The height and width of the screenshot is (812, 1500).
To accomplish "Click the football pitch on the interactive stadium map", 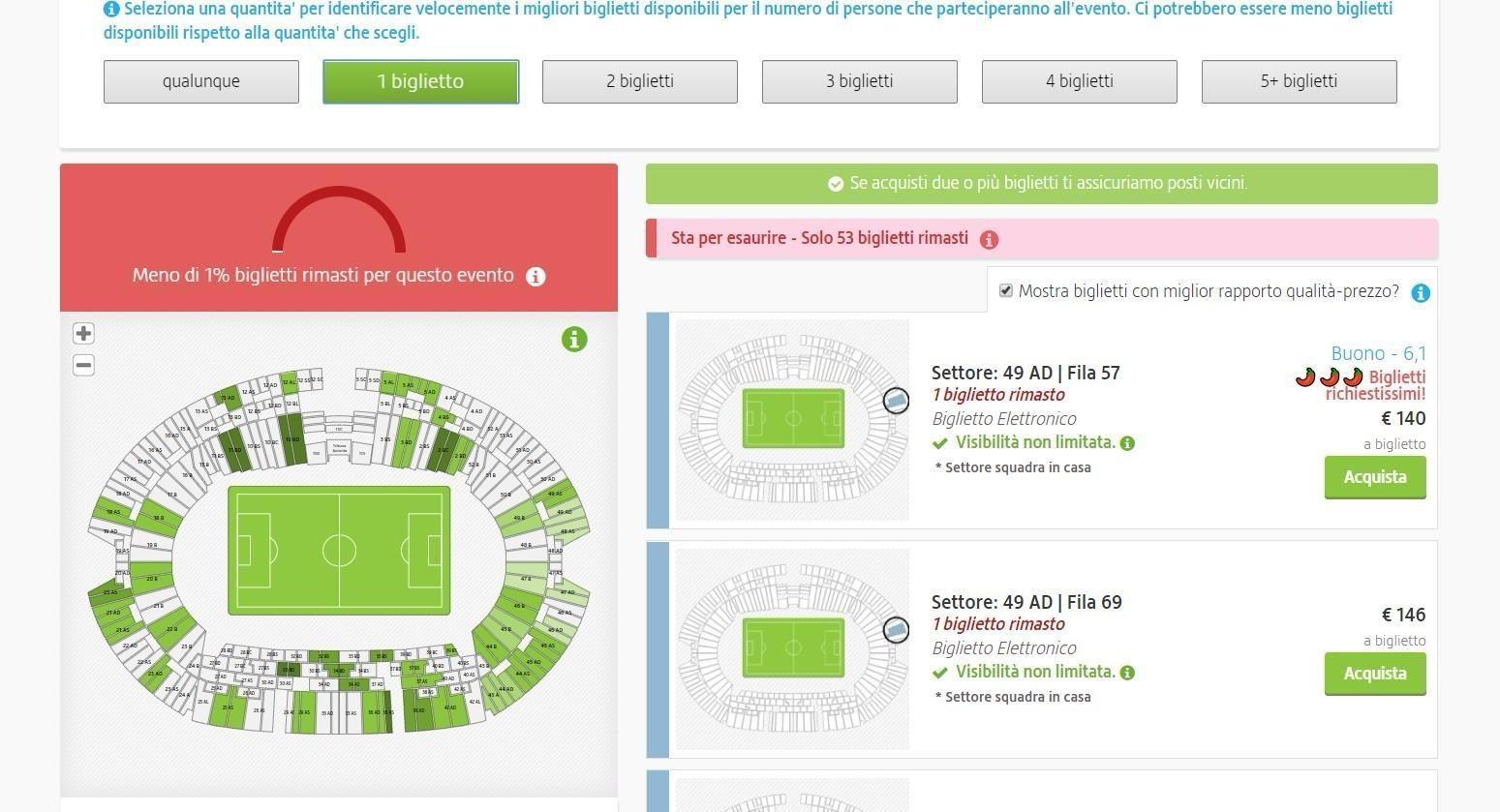I will click(339, 551).
